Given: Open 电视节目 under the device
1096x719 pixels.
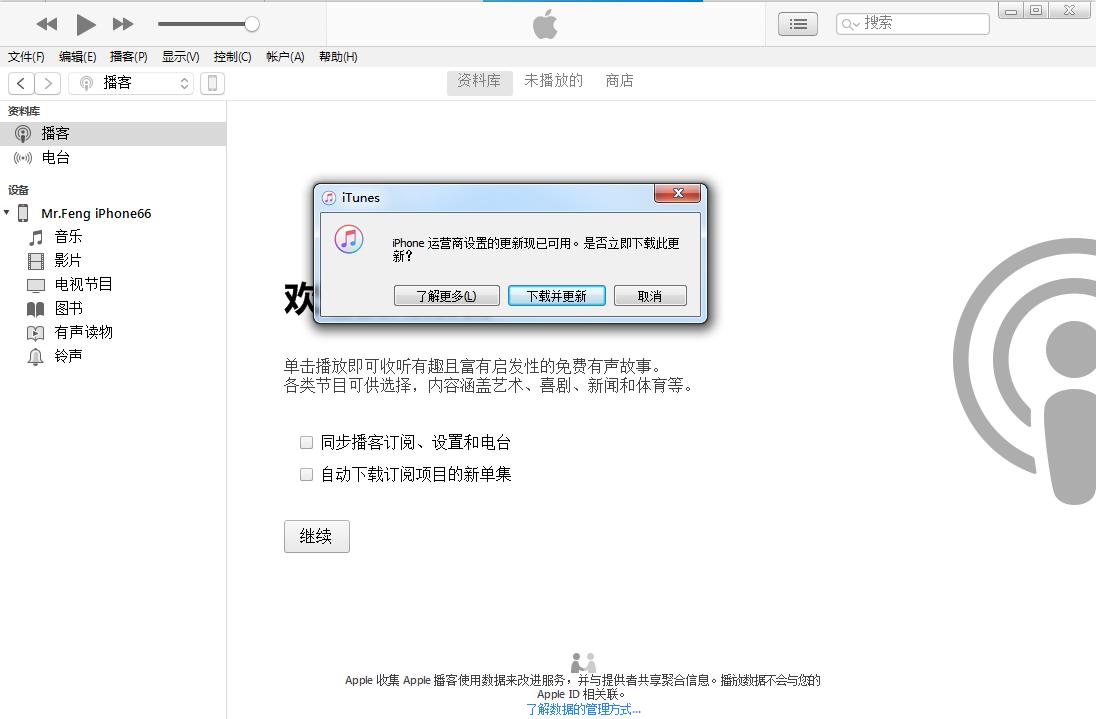Looking at the screenshot, I should pos(84,284).
